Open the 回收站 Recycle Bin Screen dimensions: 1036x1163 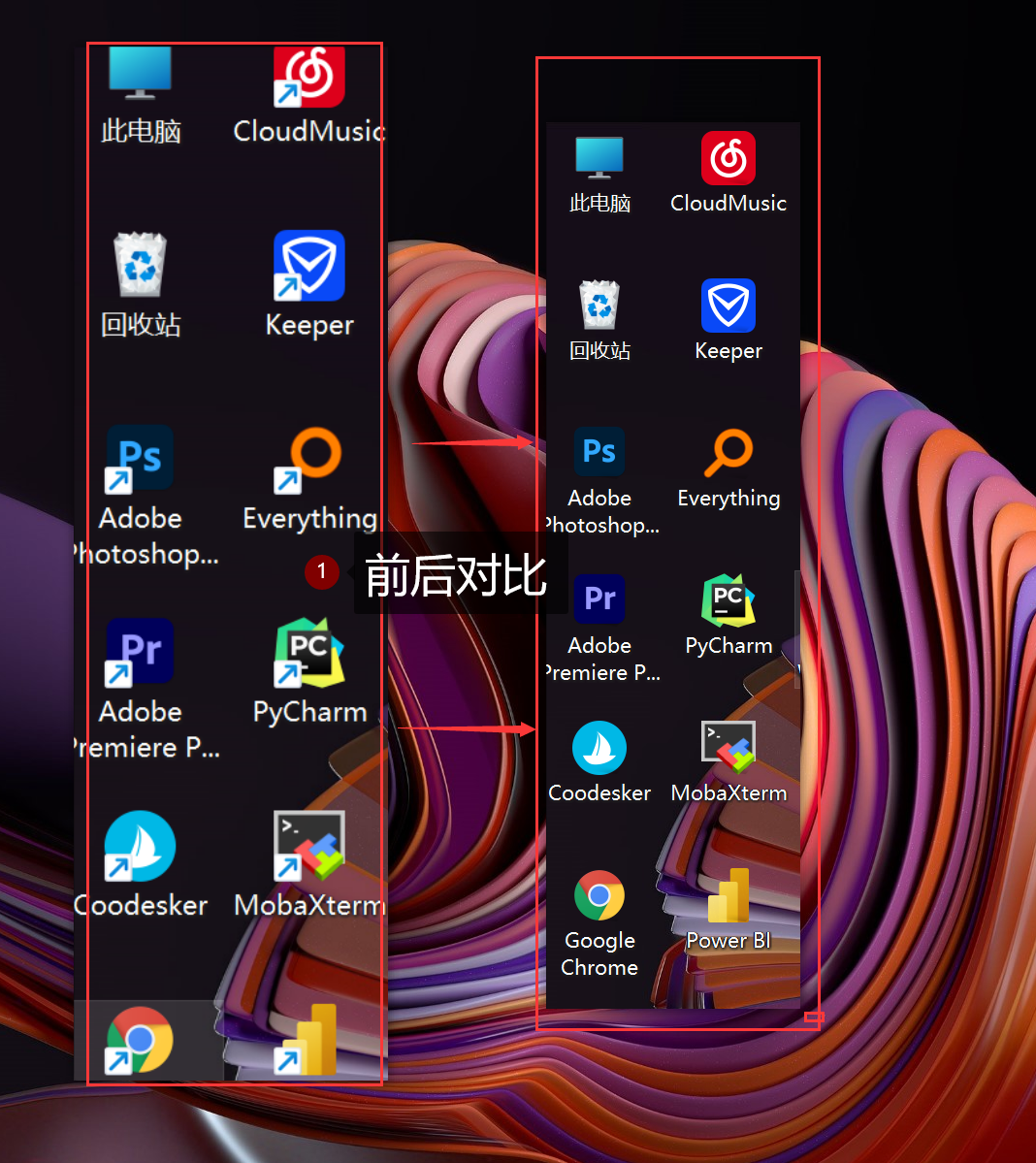[141, 267]
